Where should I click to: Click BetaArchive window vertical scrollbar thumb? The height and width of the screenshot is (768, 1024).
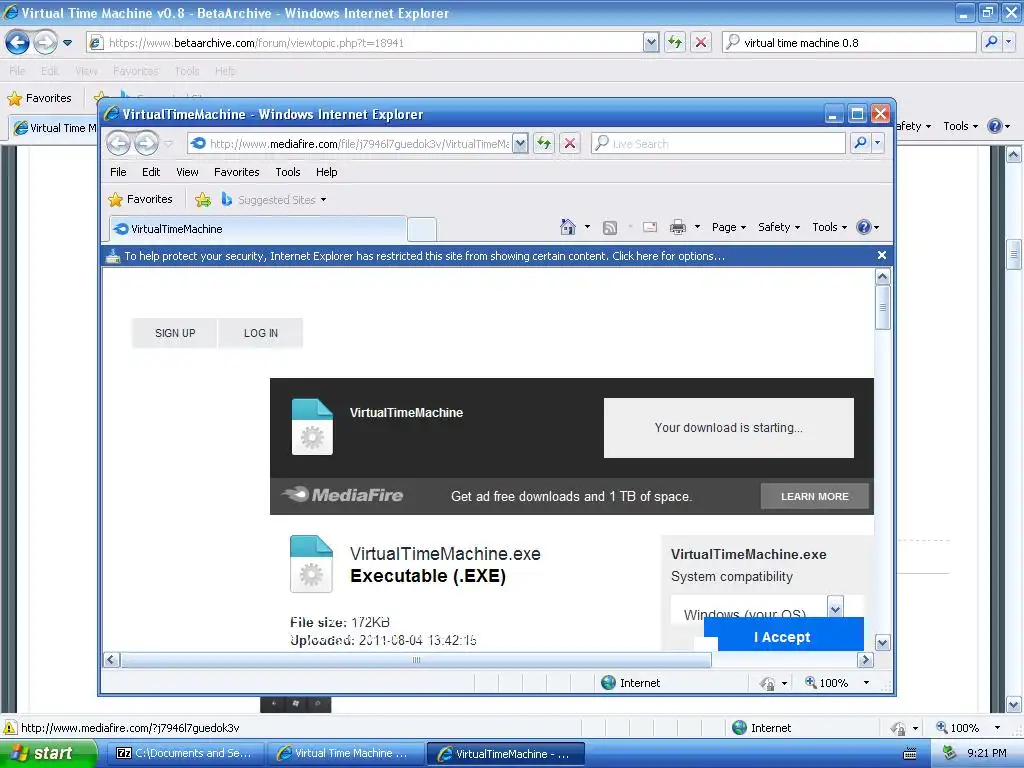coord(1014,255)
